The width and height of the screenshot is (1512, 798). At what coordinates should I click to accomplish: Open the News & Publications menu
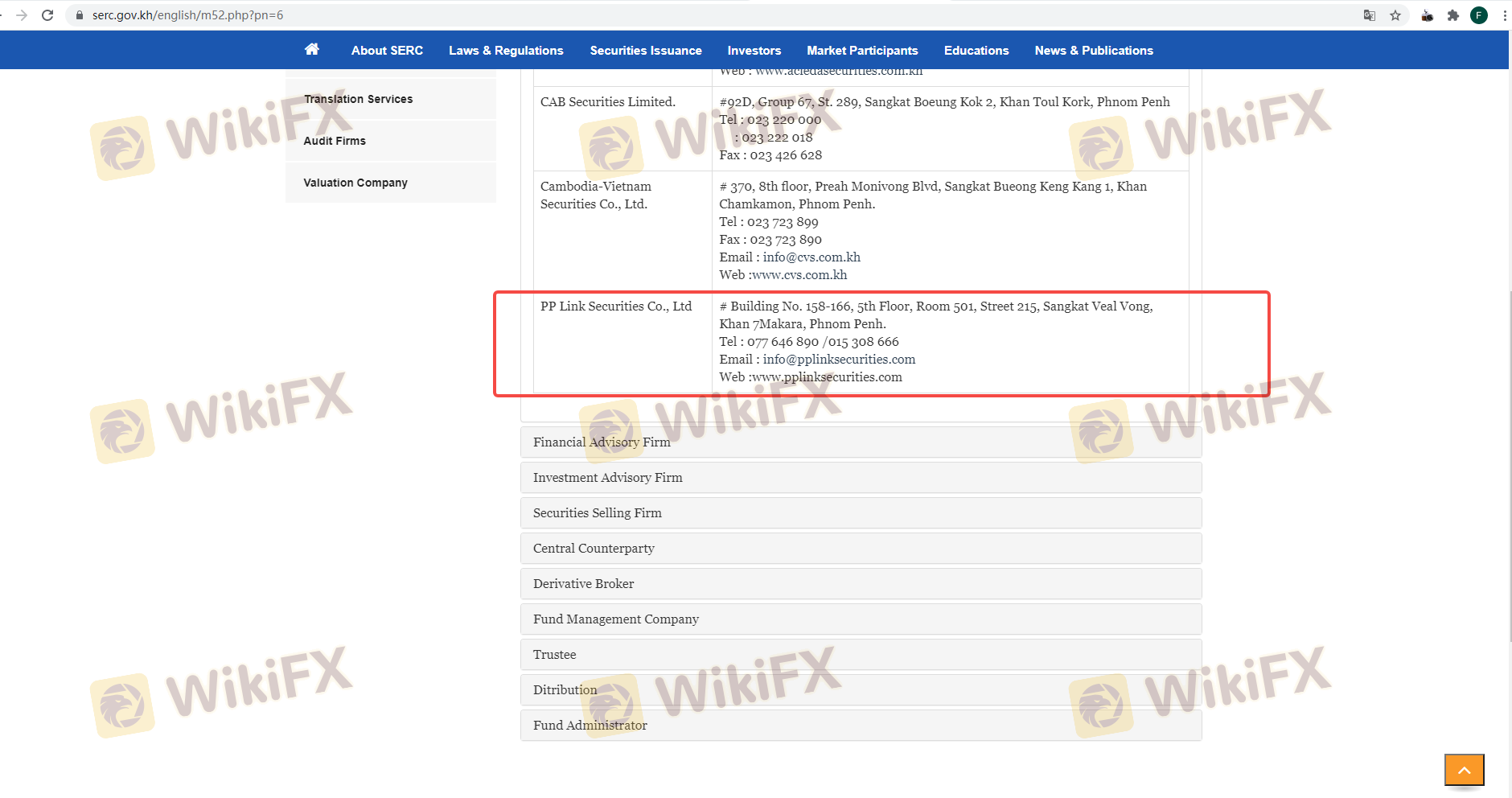coord(1094,51)
